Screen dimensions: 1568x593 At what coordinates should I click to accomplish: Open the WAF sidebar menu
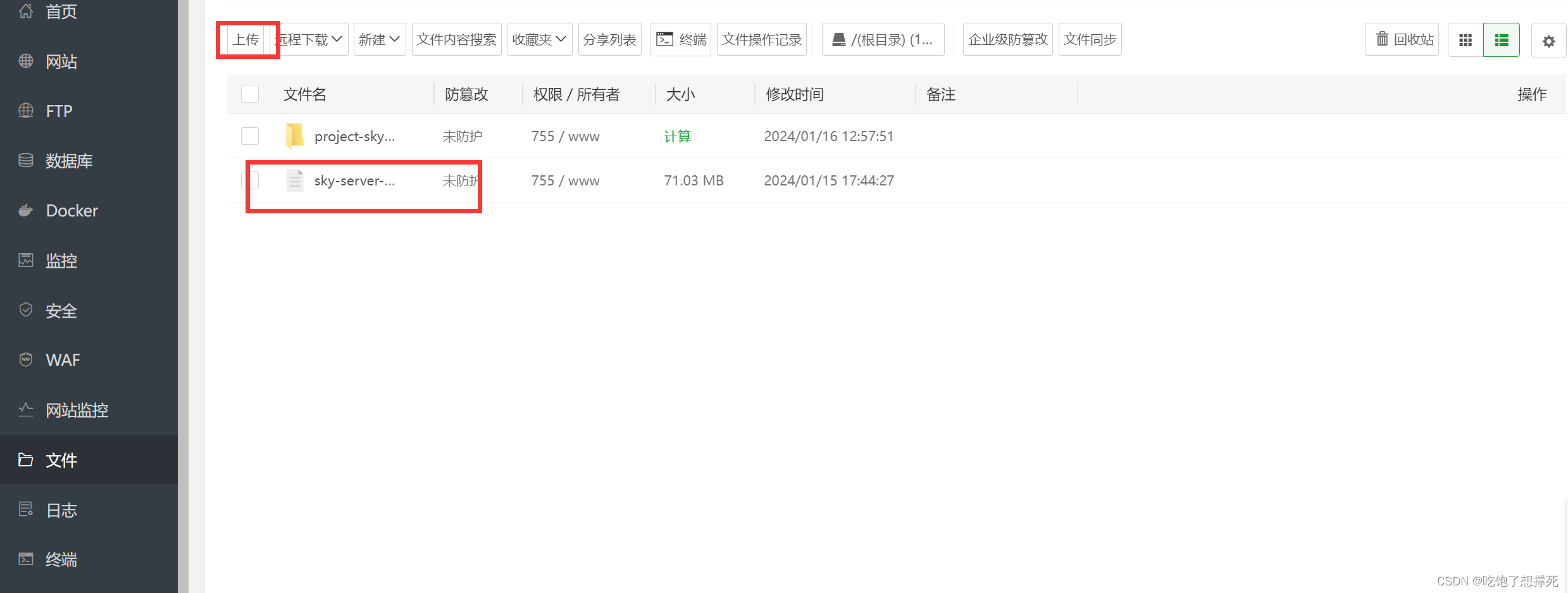[x=63, y=360]
